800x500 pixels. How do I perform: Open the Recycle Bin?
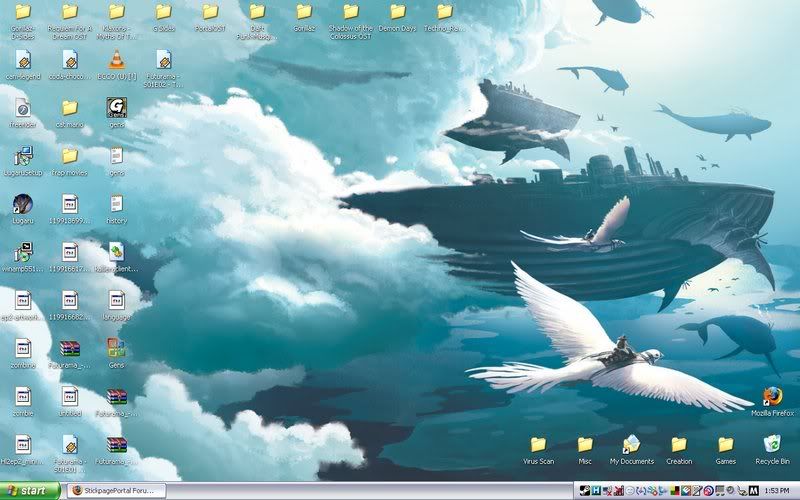click(x=772, y=444)
